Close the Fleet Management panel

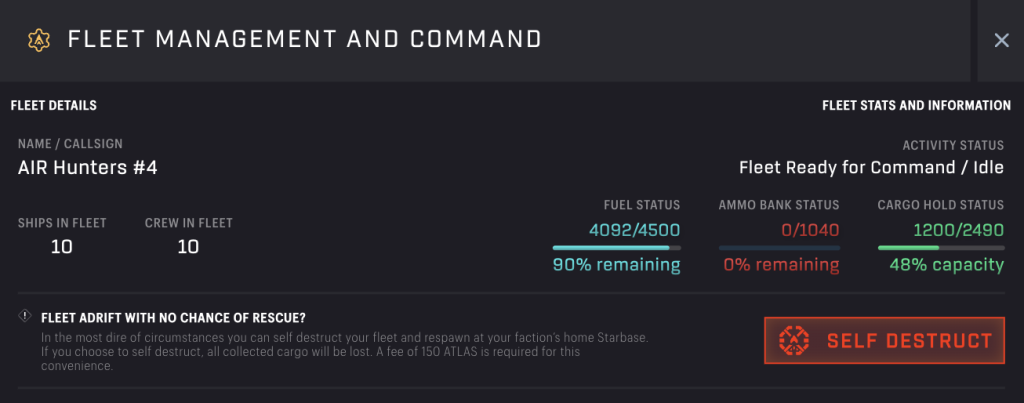point(1001,40)
